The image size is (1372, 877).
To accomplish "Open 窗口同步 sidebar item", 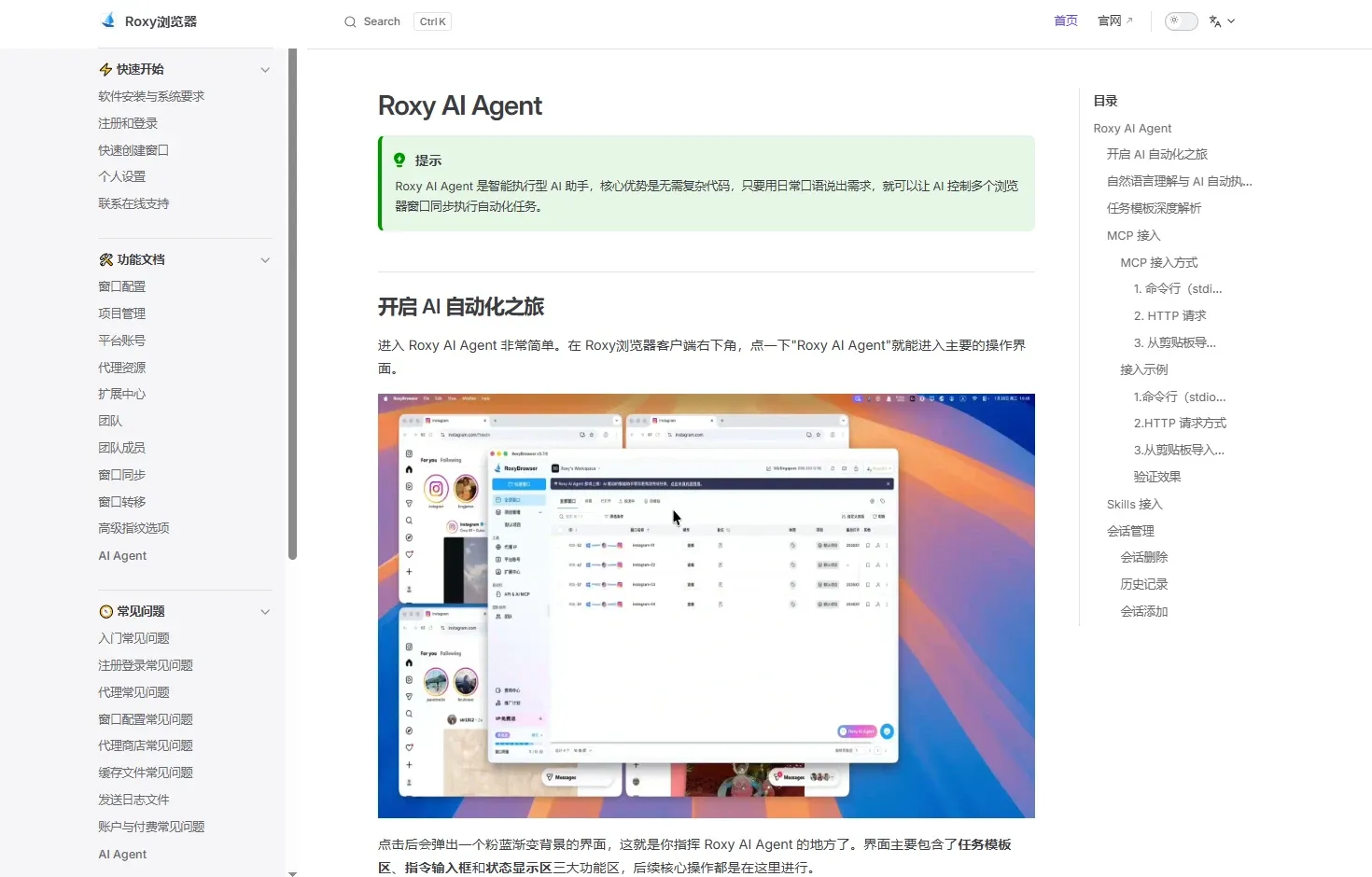I will [122, 475].
